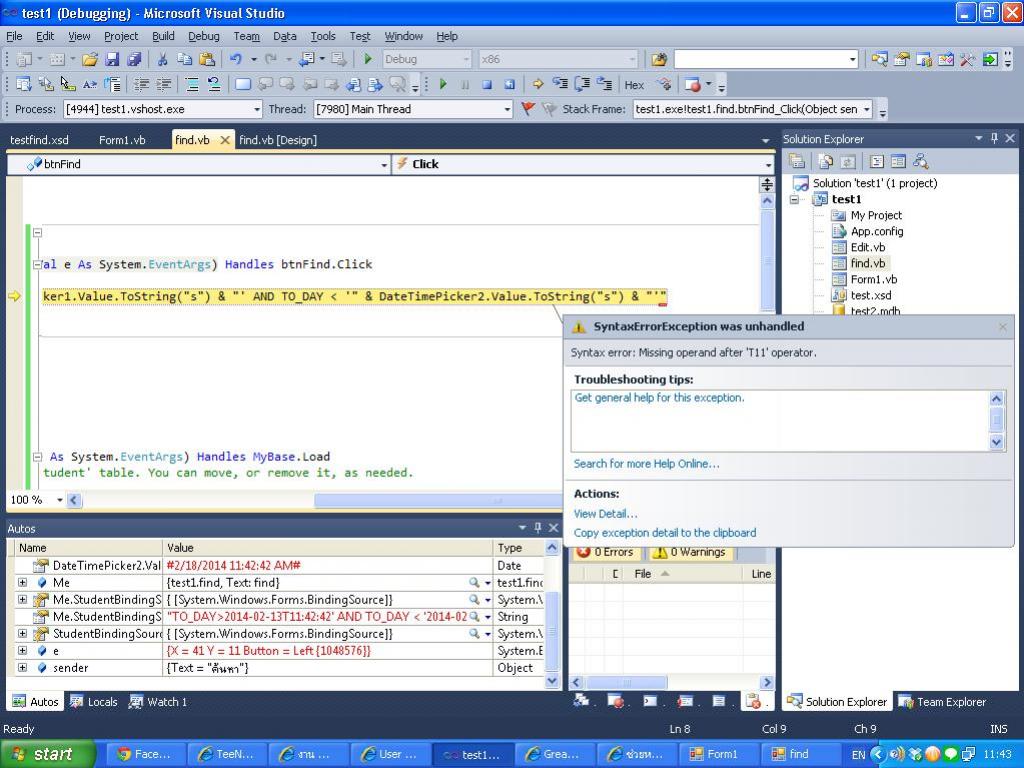Cut selection with scissors icon
Screen dimensions: 1024x768
coord(162,59)
